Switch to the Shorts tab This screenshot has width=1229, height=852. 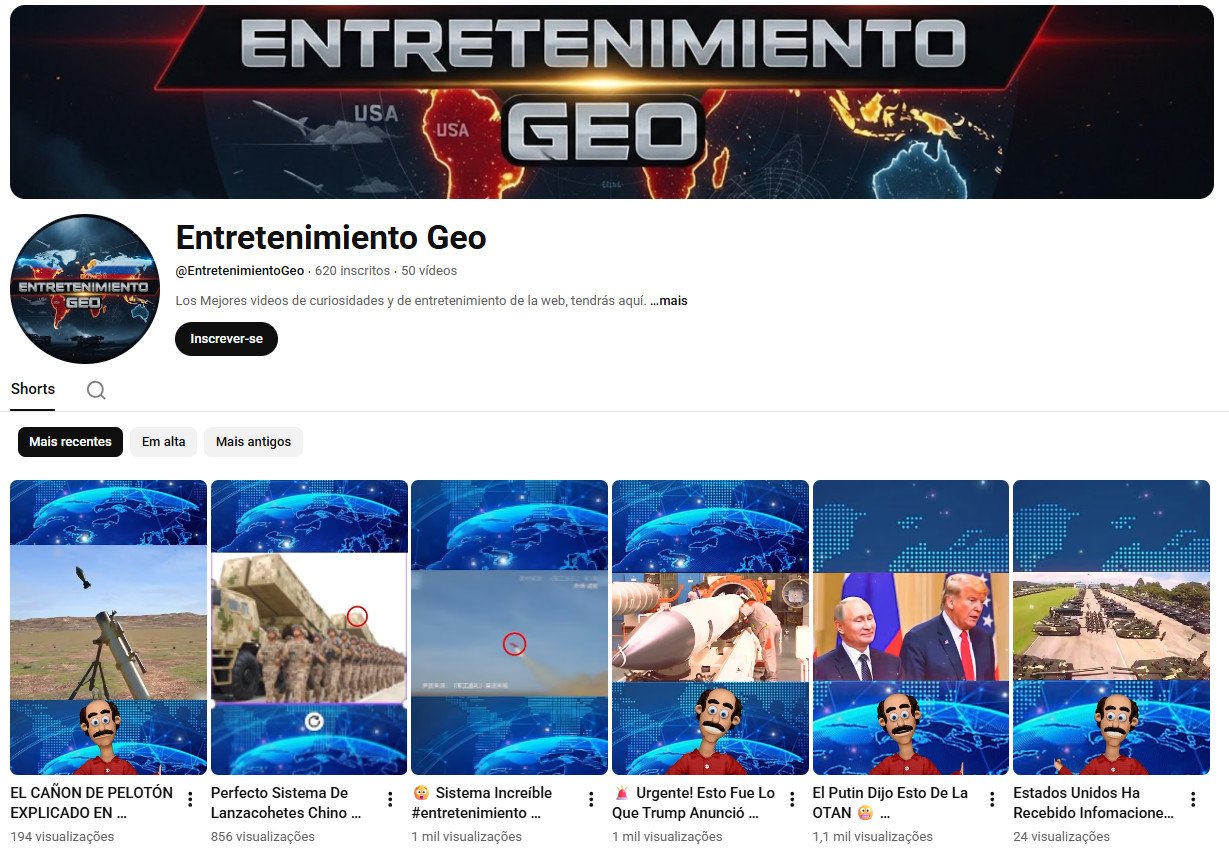tap(33, 389)
